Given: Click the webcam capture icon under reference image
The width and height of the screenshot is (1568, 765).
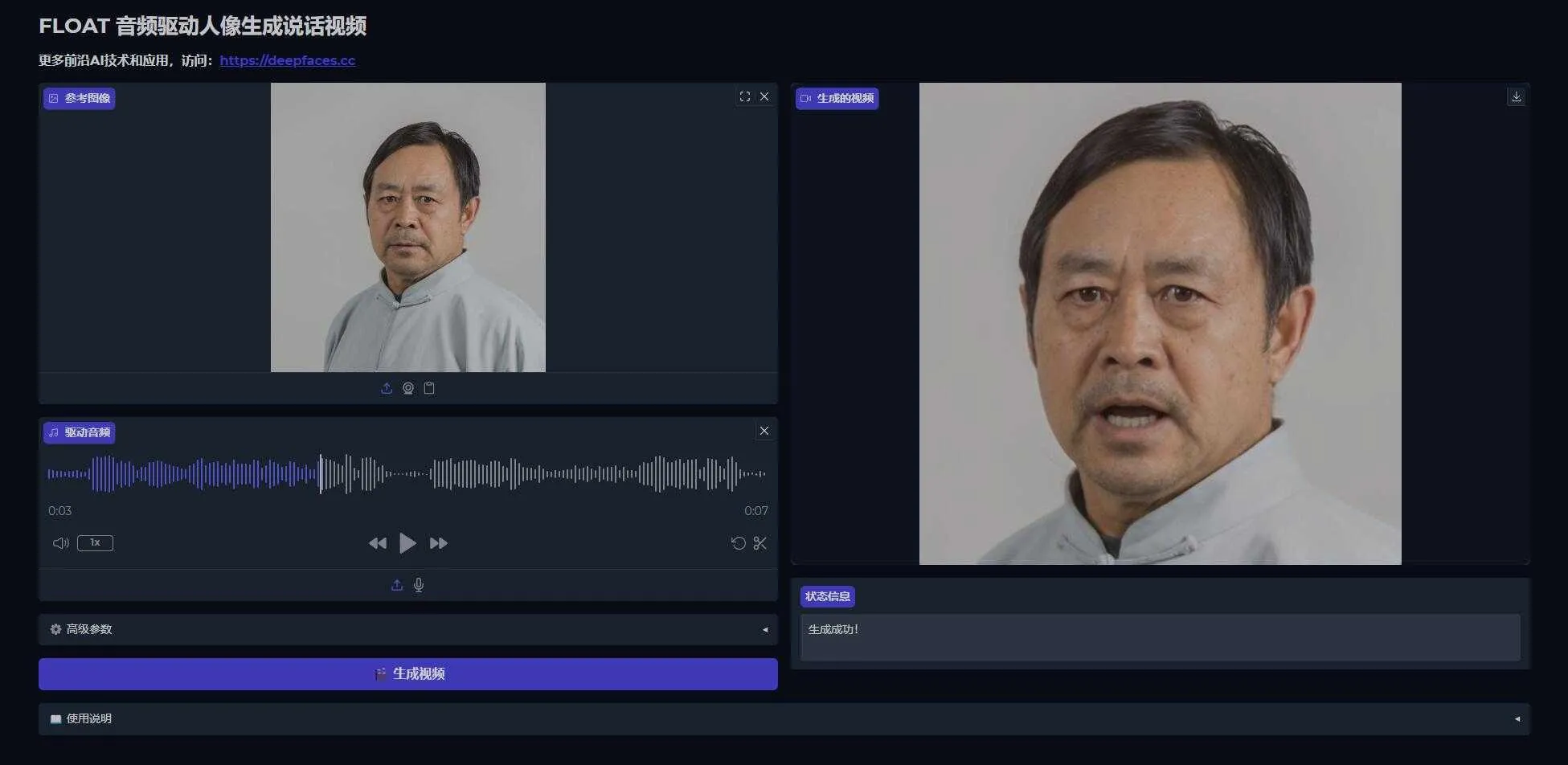Looking at the screenshot, I should [408, 388].
